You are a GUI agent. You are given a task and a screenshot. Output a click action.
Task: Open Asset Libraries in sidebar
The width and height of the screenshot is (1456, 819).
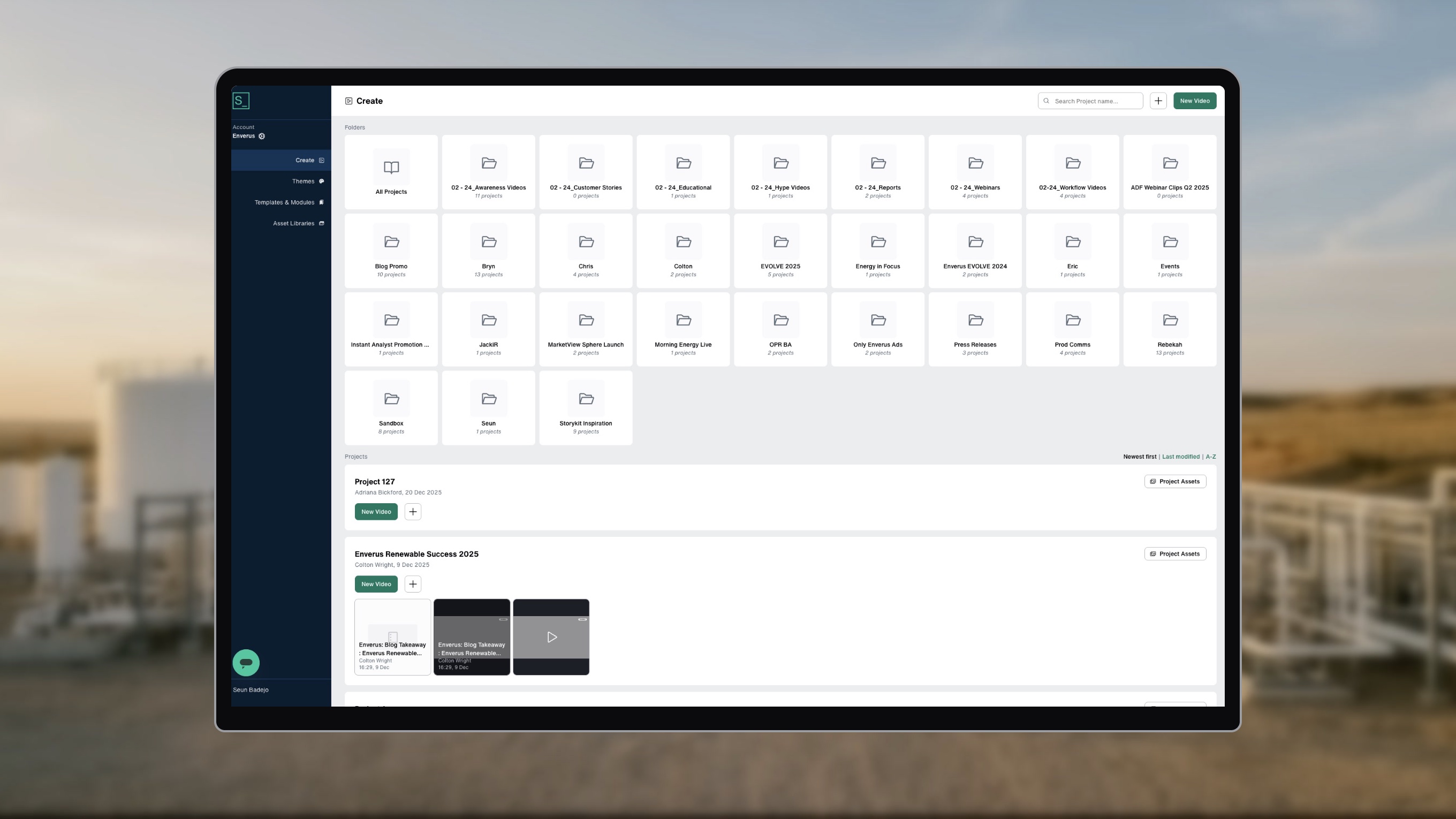tap(281, 223)
